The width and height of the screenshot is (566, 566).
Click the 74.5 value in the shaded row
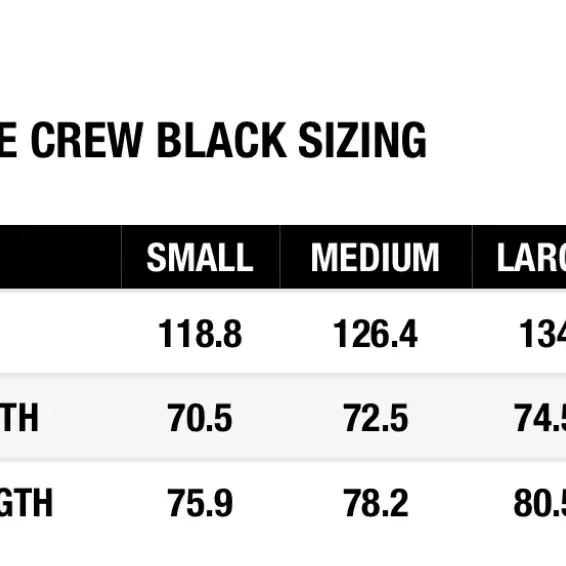[540, 418]
